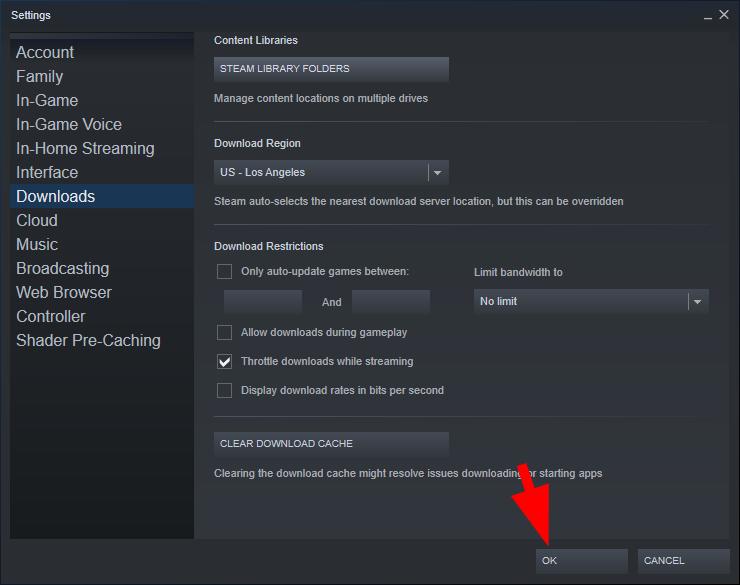Open the Web Browser settings
The image size is (740, 585).
pyautogui.click(x=102, y=292)
